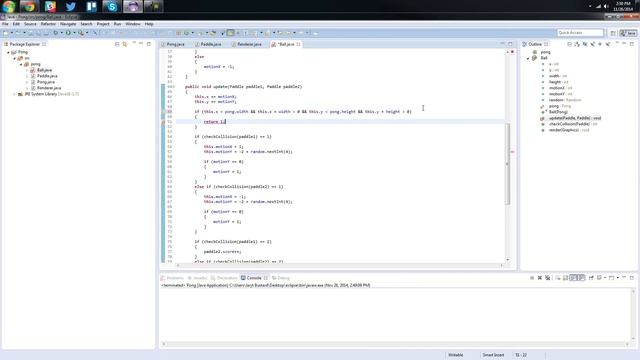
Task: Click the New file toolbar icon
Action: pyautogui.click(x=5, y=33)
